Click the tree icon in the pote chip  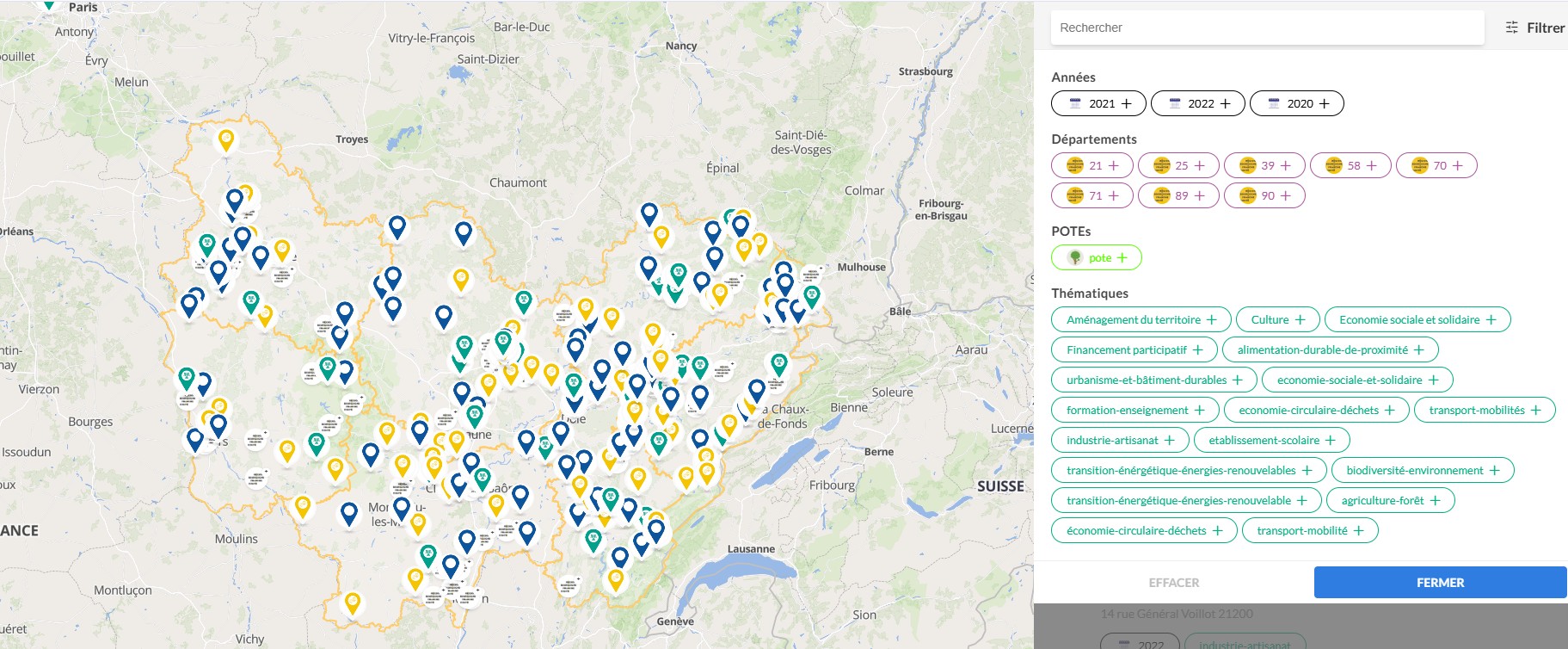click(x=1074, y=257)
